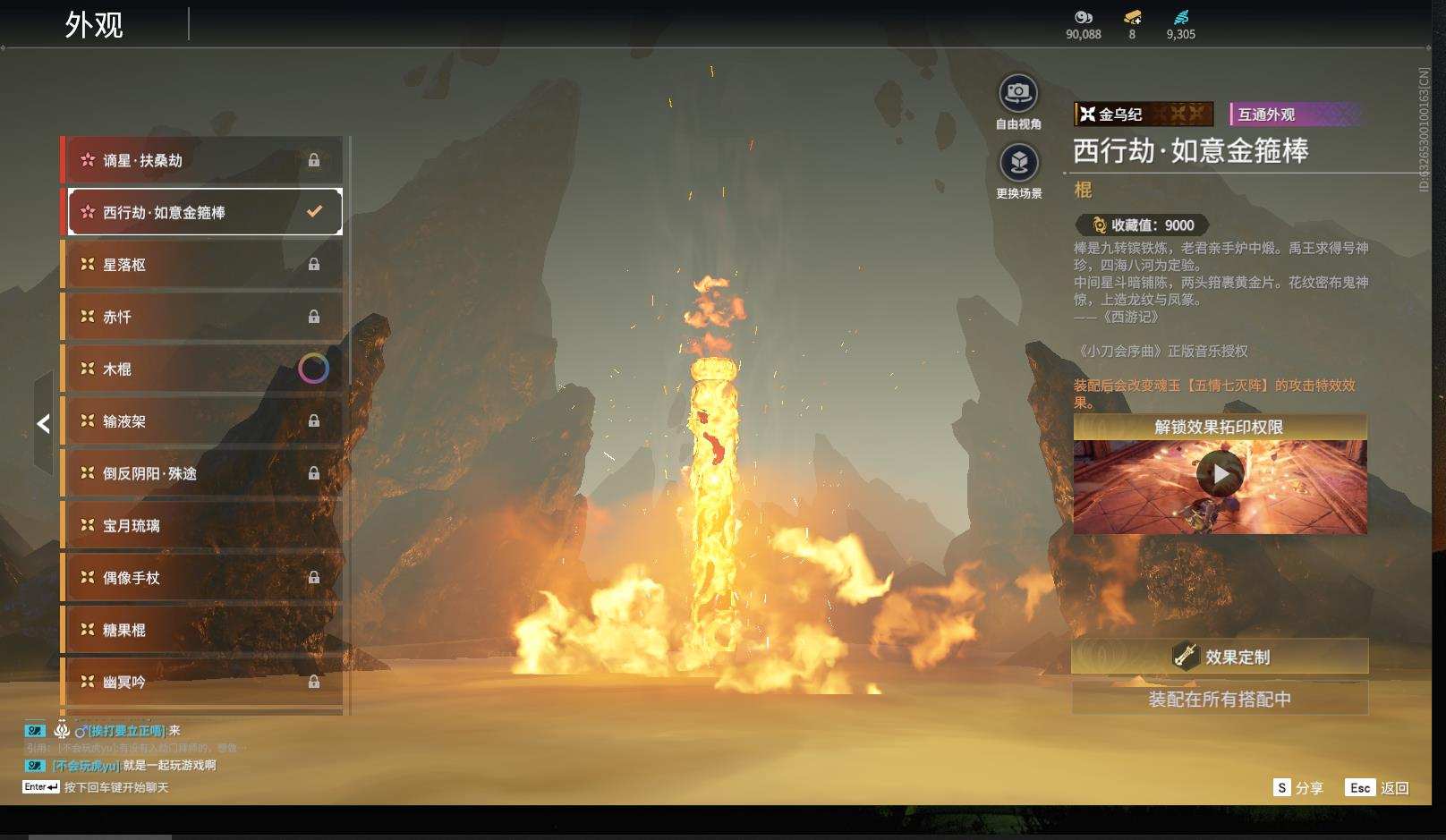Click the rarity icon beside 星落枢
The width and height of the screenshot is (1446, 840).
[x=87, y=264]
